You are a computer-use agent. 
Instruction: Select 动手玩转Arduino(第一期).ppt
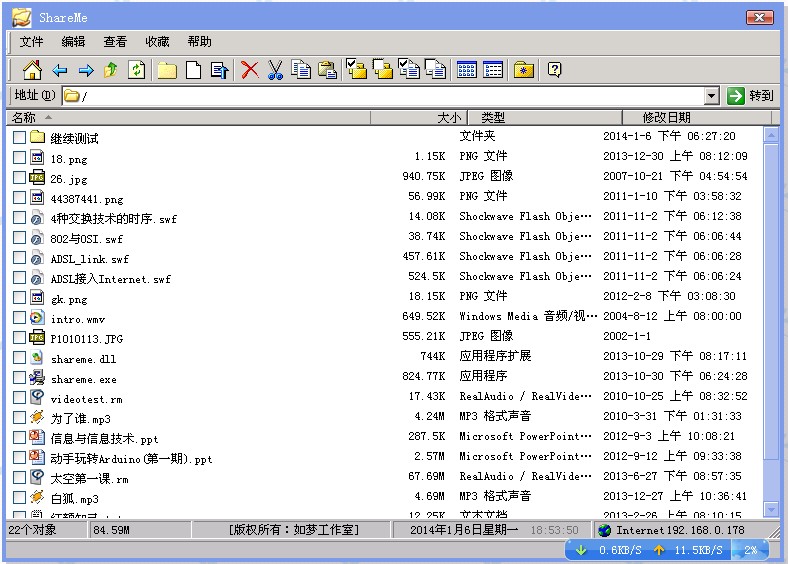[x=131, y=459]
